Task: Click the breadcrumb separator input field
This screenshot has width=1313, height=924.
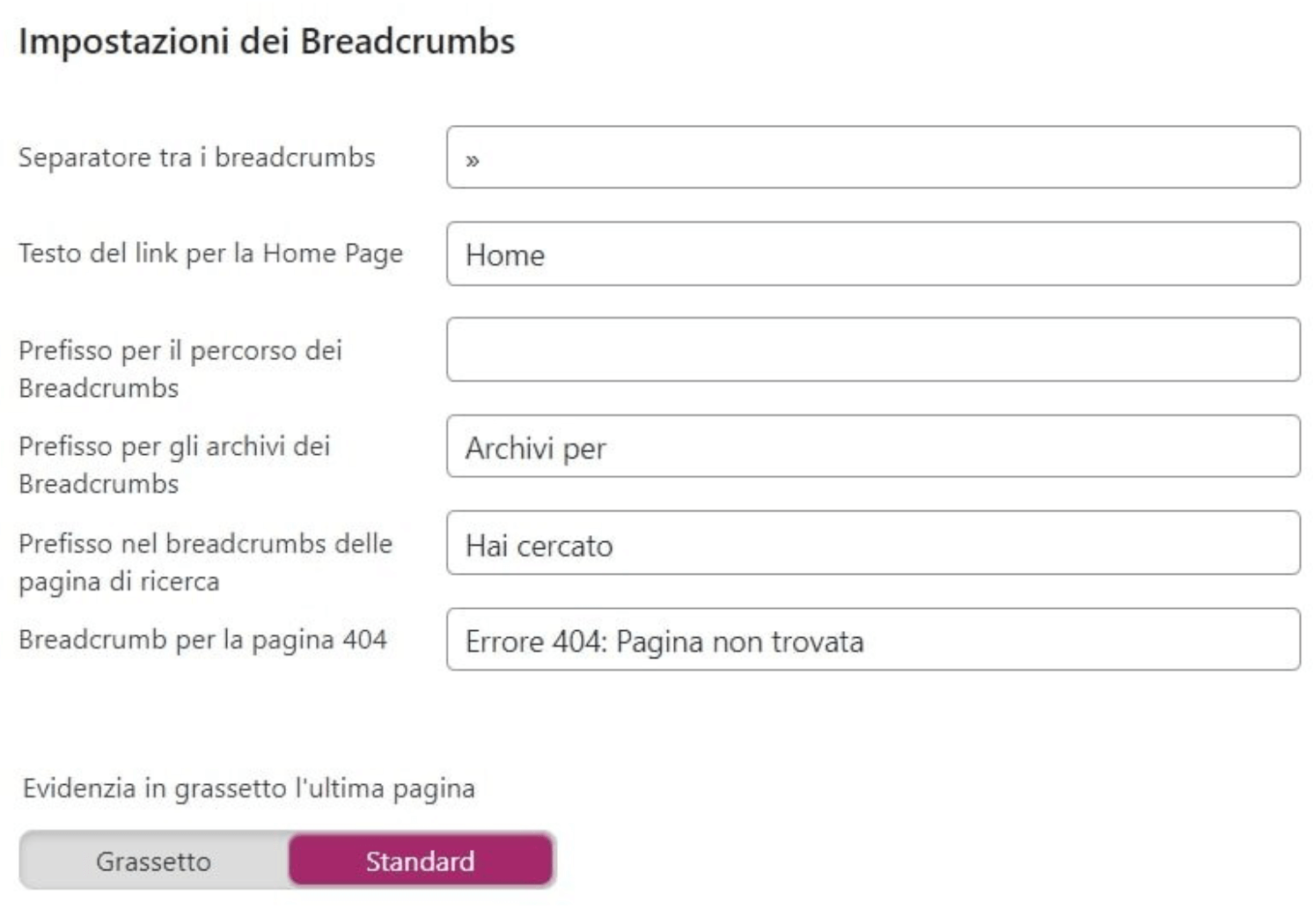Action: 873,158
